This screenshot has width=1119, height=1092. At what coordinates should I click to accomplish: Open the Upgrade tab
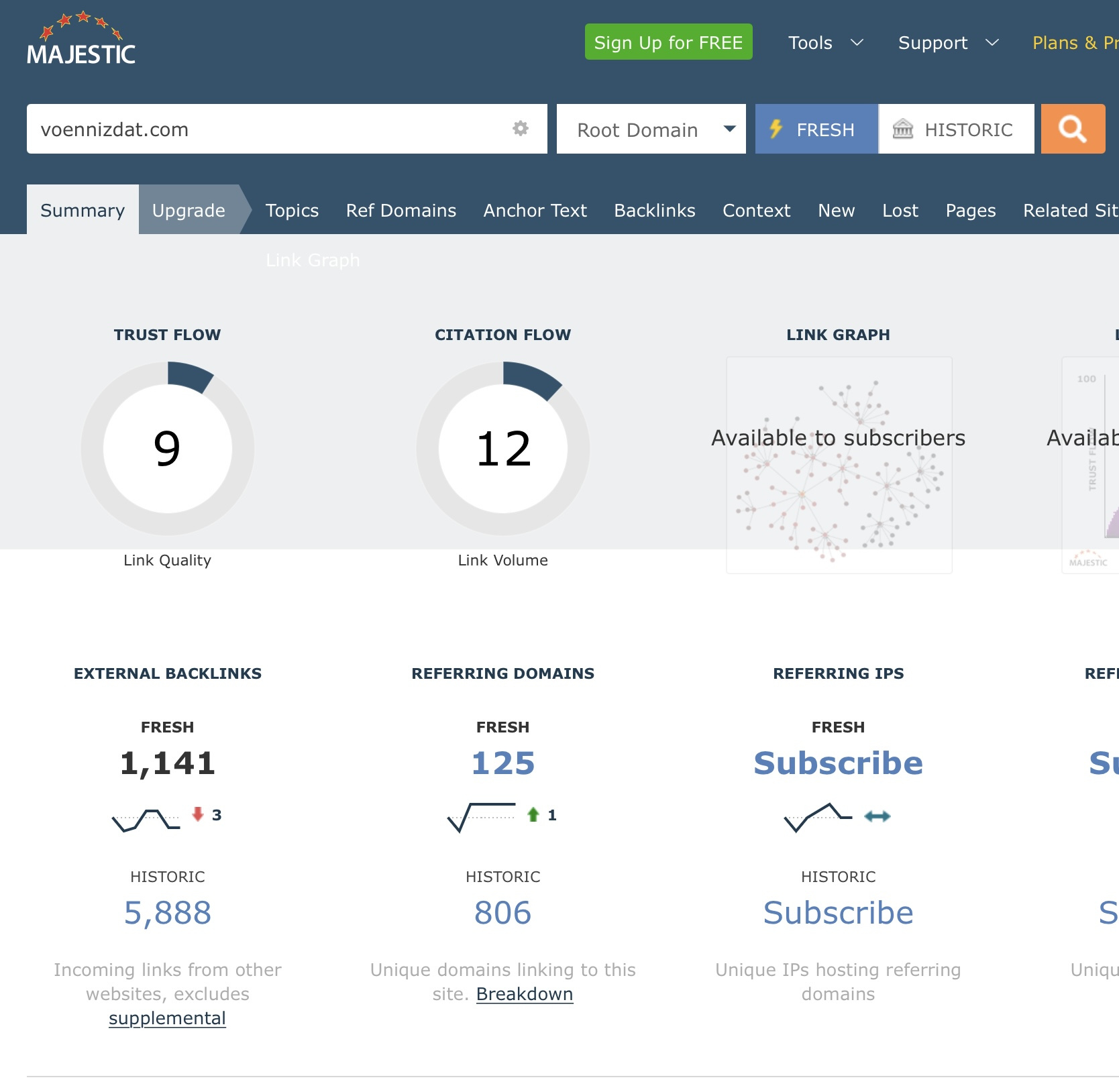pyautogui.click(x=189, y=210)
